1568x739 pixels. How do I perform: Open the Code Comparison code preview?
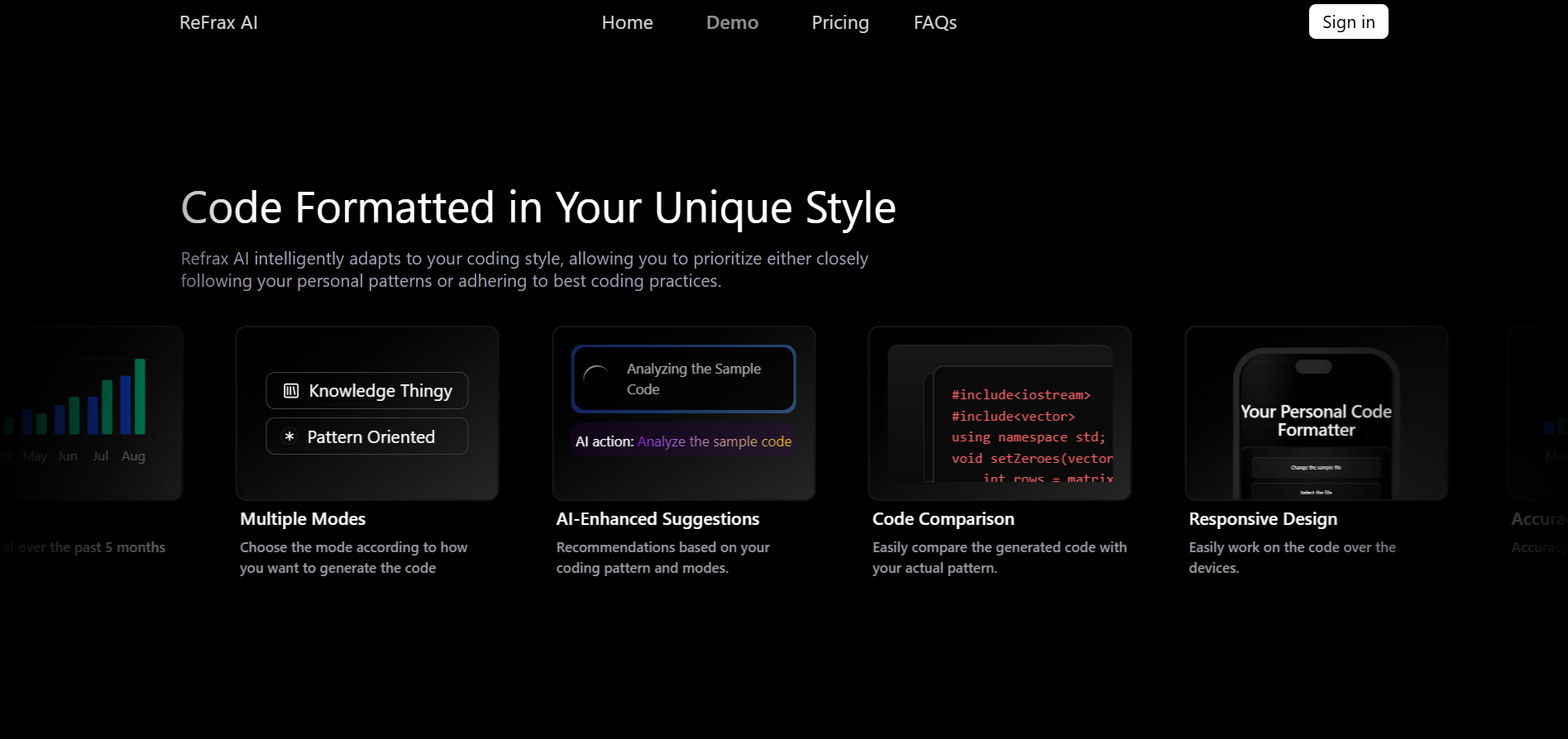999,413
